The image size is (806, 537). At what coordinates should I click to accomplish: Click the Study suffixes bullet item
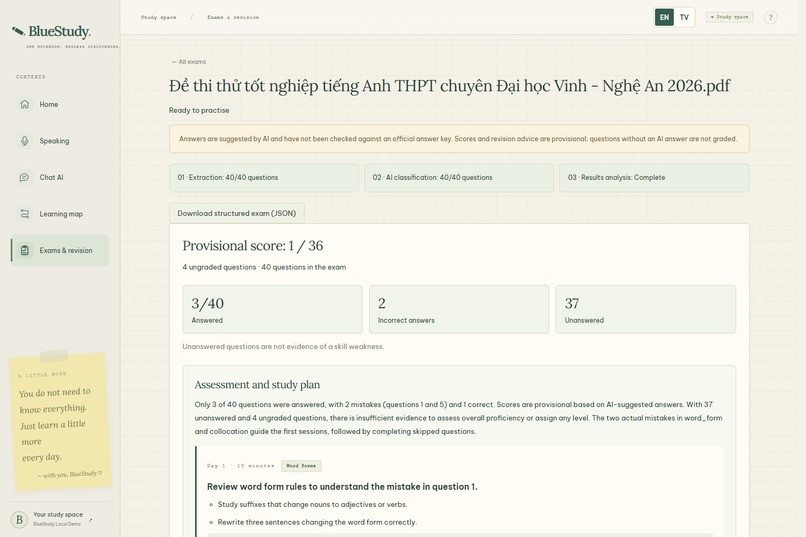click(312, 505)
